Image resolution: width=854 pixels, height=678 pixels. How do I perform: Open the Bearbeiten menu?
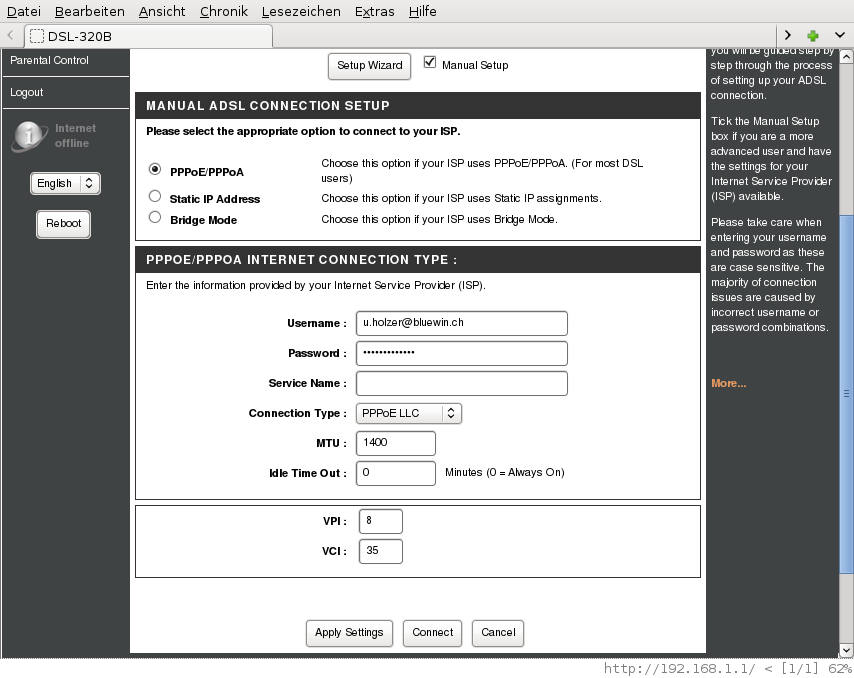90,11
